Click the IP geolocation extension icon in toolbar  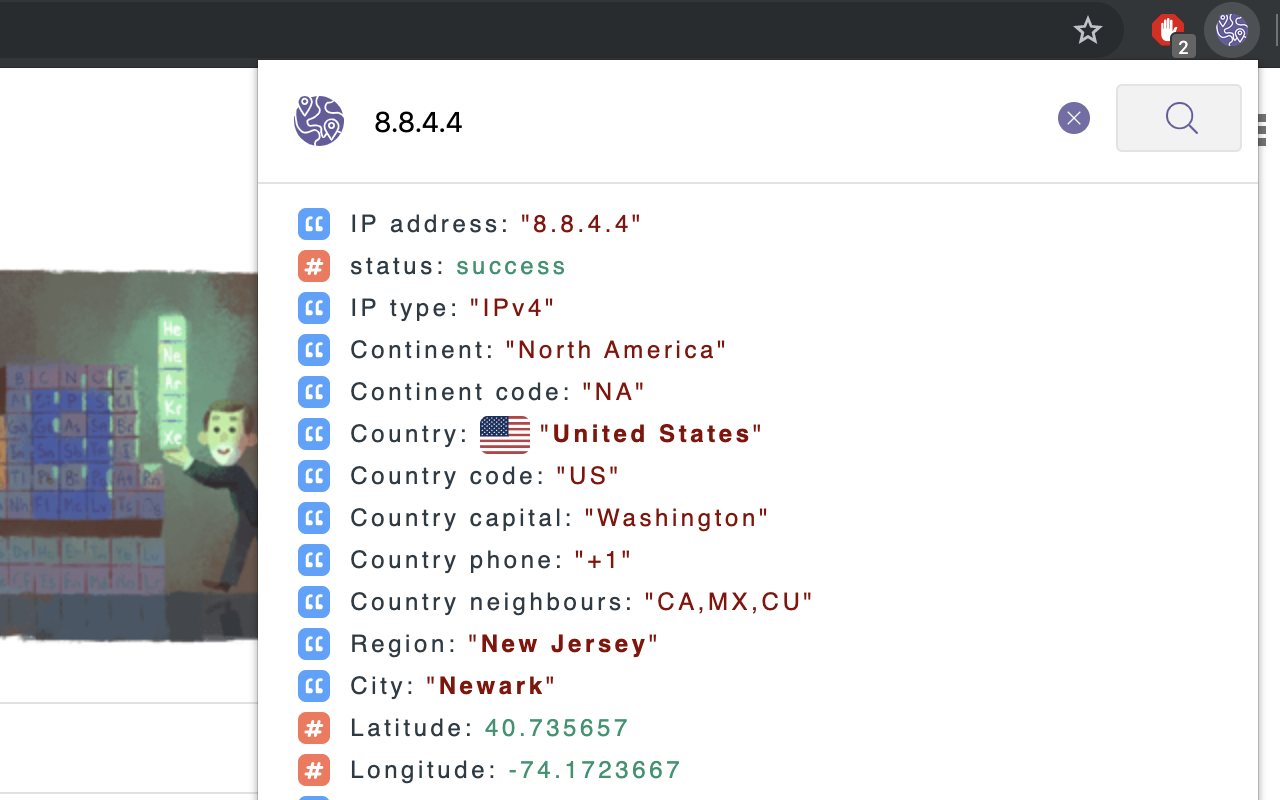(x=1232, y=30)
